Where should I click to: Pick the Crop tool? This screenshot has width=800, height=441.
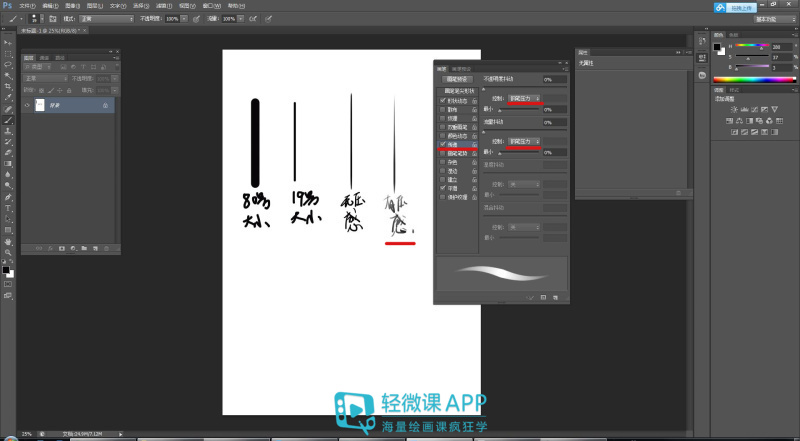pos(9,86)
